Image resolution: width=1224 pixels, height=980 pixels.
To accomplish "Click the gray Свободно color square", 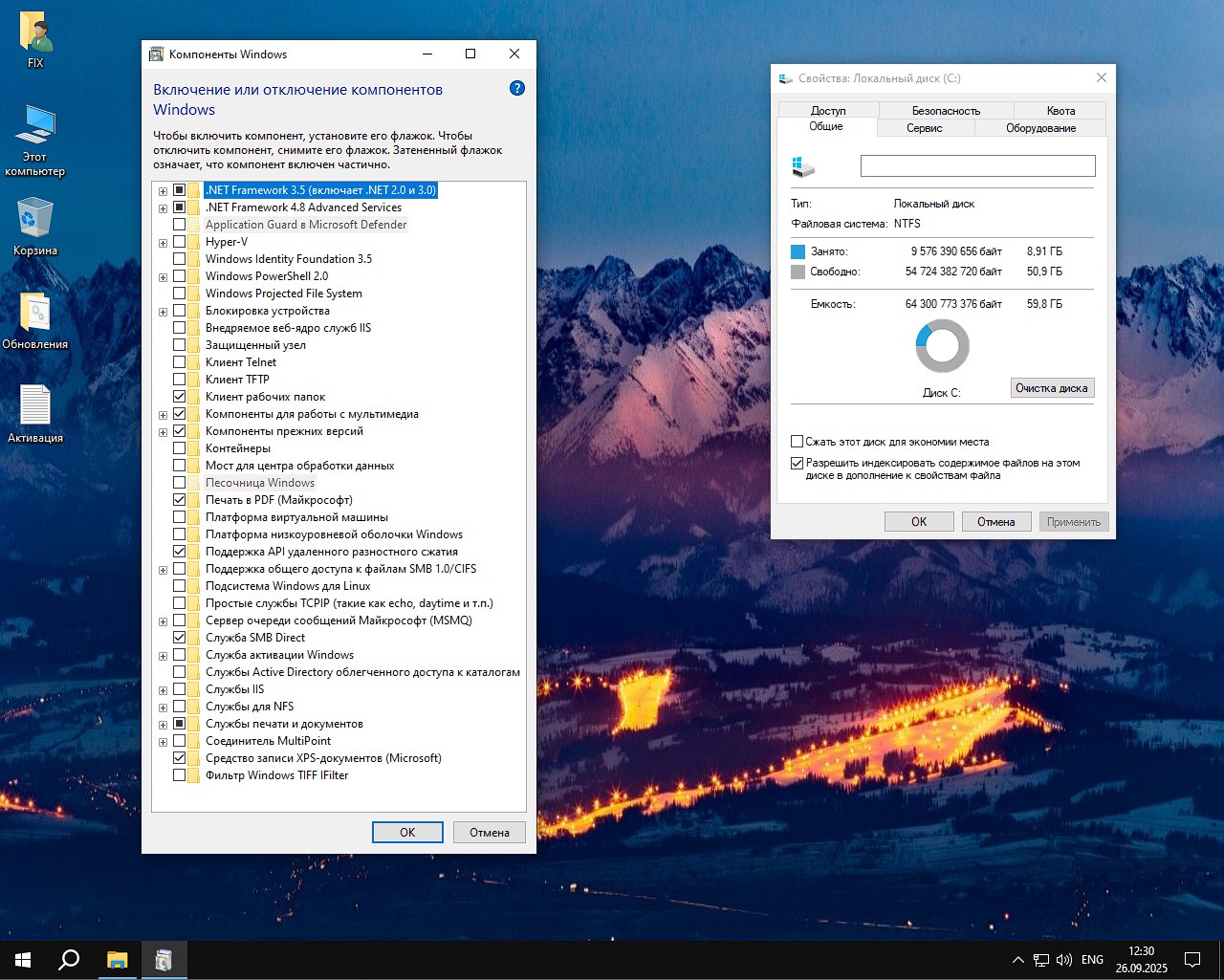I will point(798,272).
